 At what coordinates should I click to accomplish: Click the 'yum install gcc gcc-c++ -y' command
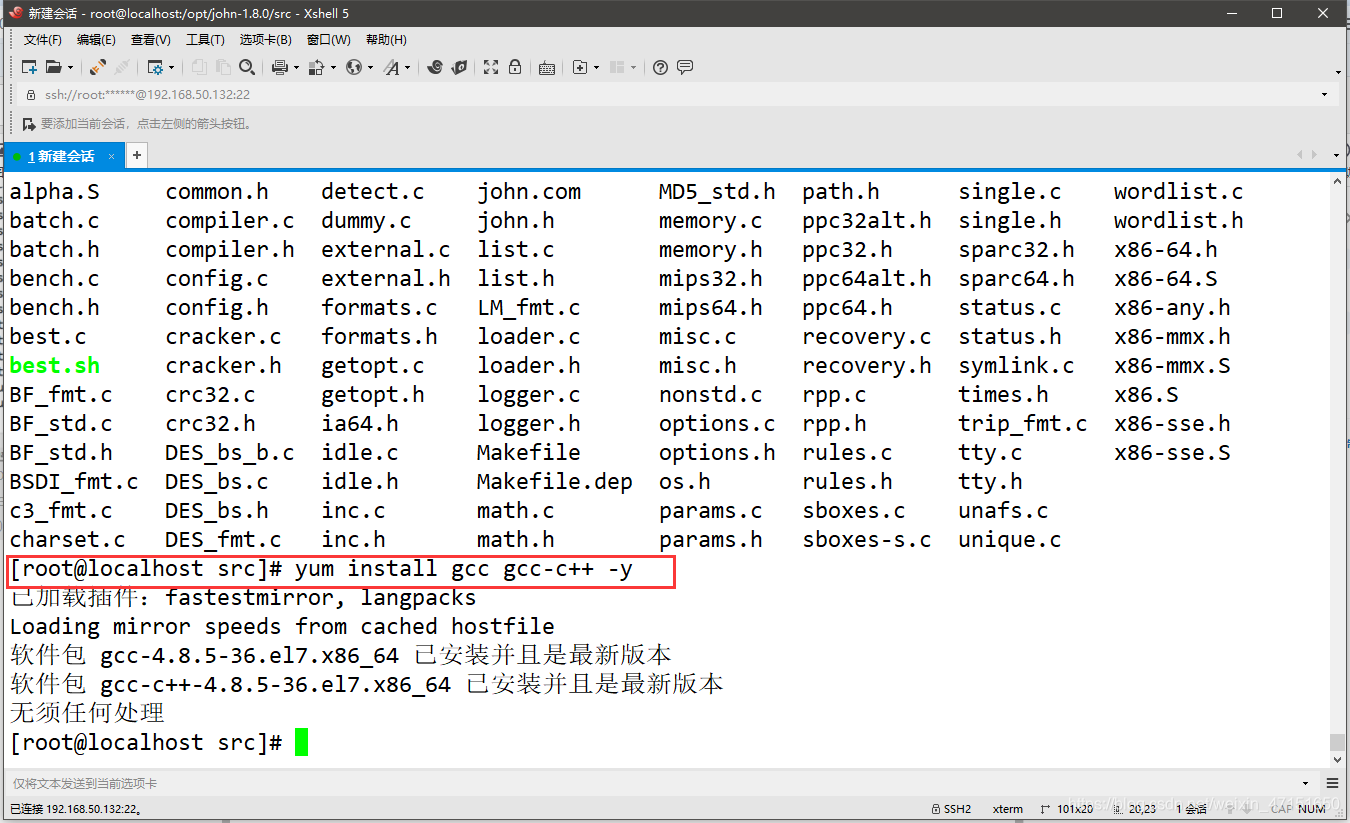pos(464,570)
